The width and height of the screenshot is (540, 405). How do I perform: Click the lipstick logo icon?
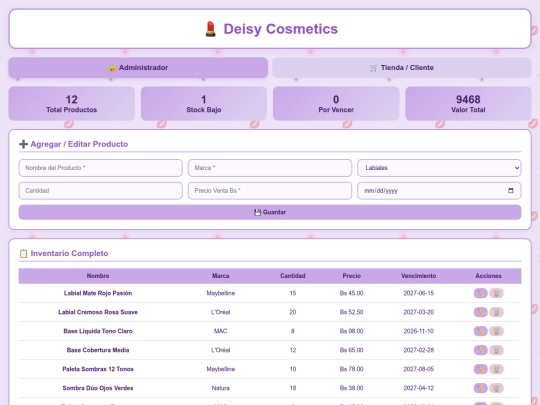click(210, 29)
